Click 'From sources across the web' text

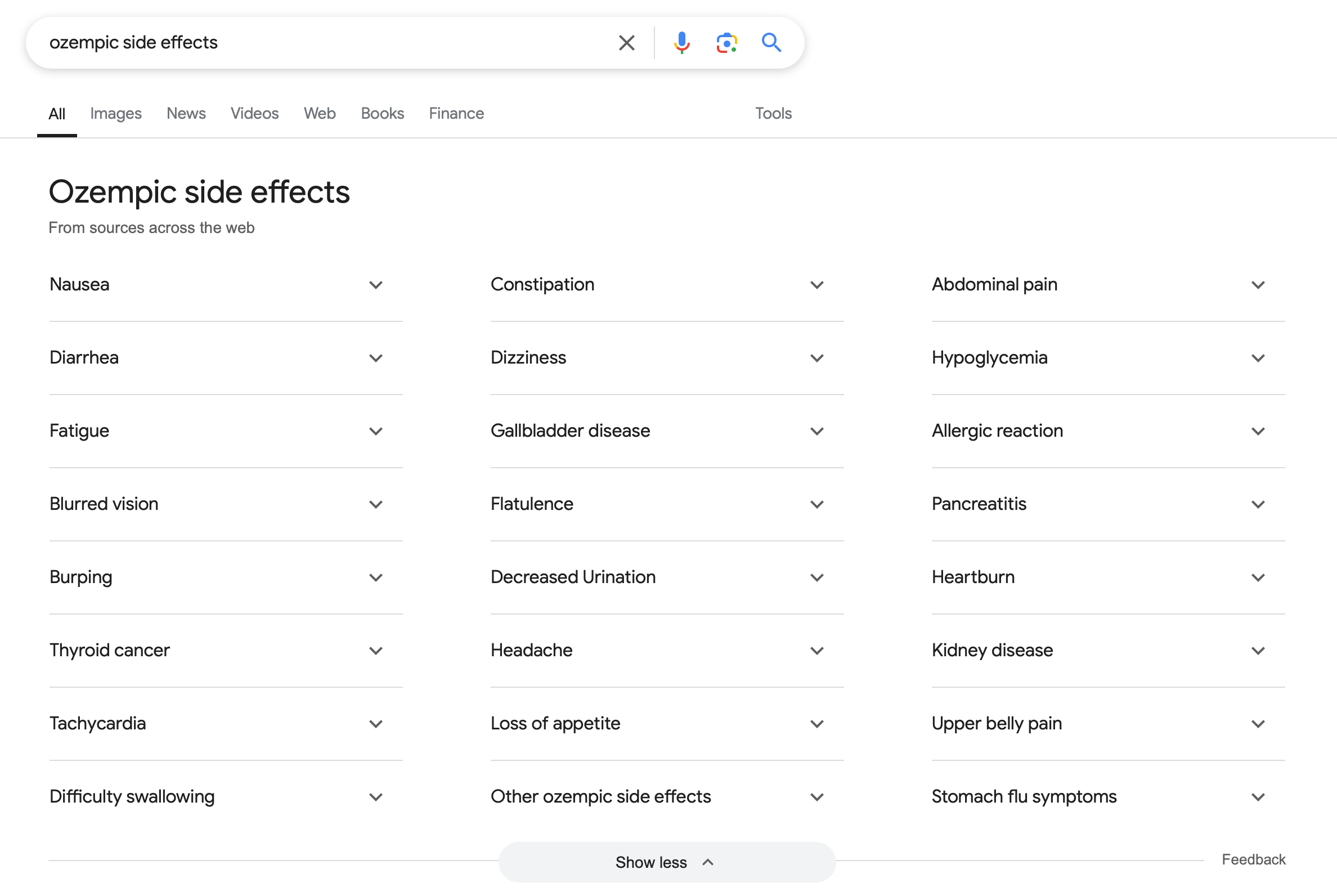[x=151, y=228]
